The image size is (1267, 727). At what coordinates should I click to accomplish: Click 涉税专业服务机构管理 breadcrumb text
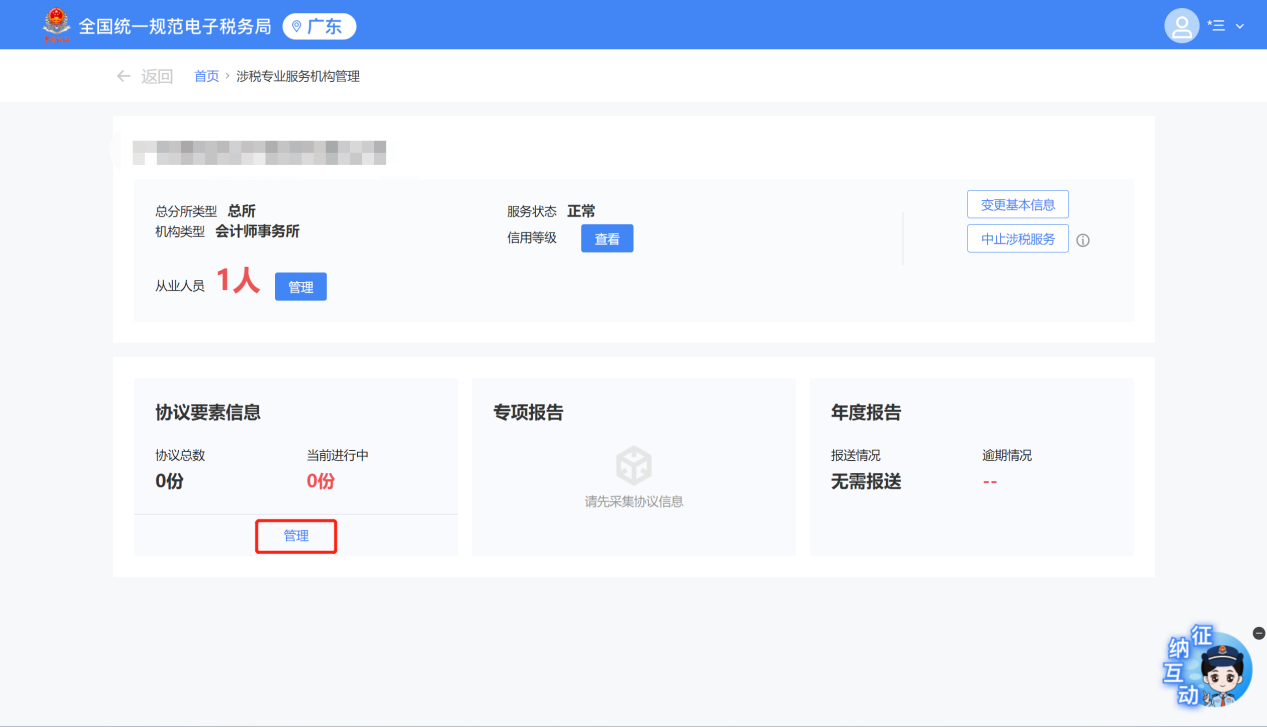coord(298,76)
